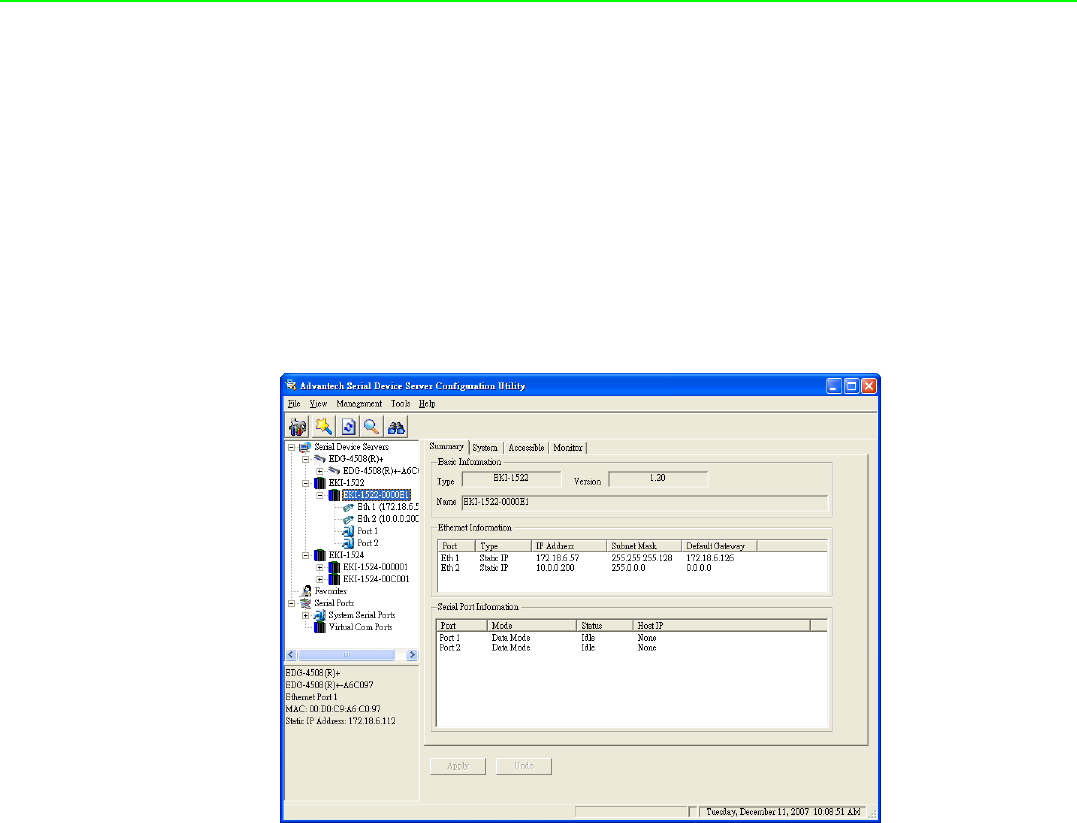Open the Tools menu

pos(400,404)
